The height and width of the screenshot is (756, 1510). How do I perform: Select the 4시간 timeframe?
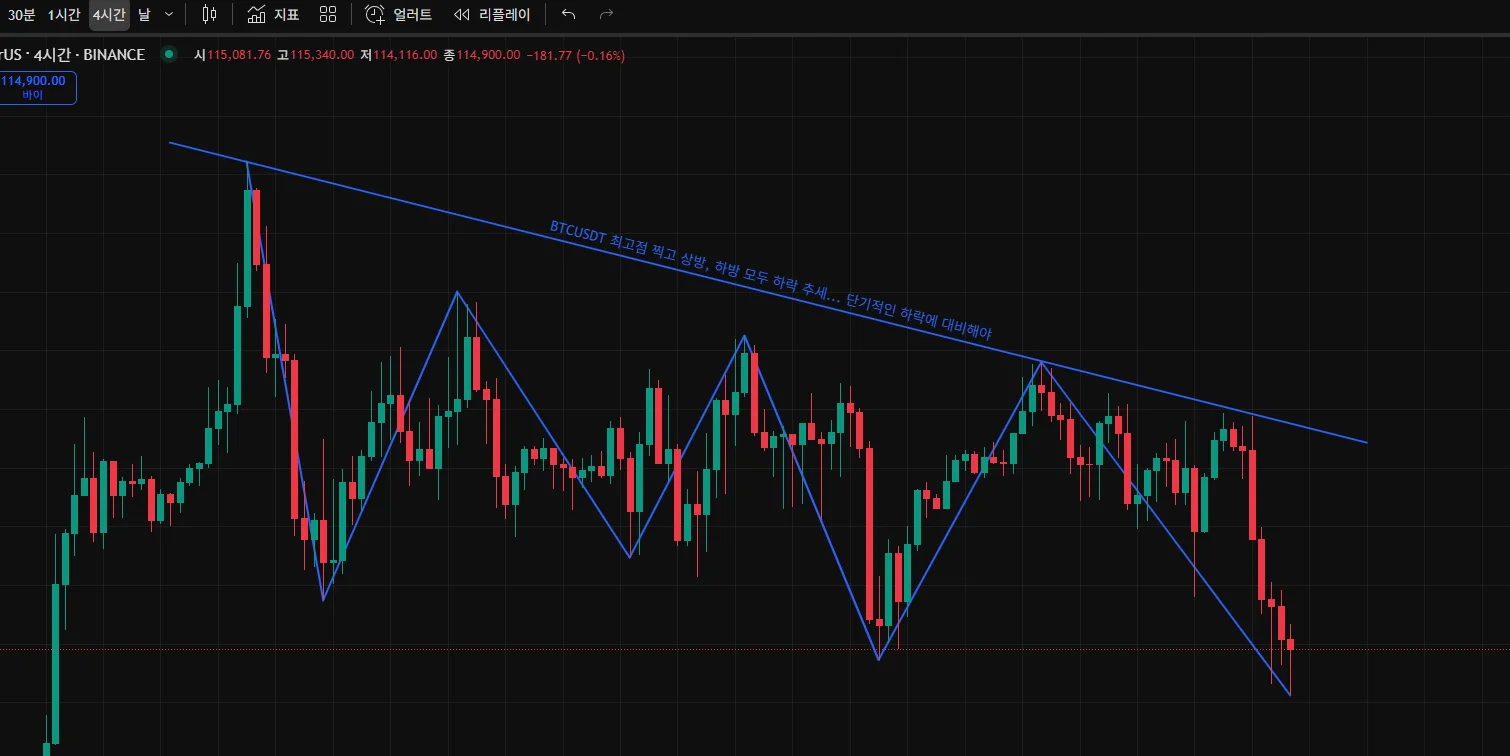tap(109, 15)
